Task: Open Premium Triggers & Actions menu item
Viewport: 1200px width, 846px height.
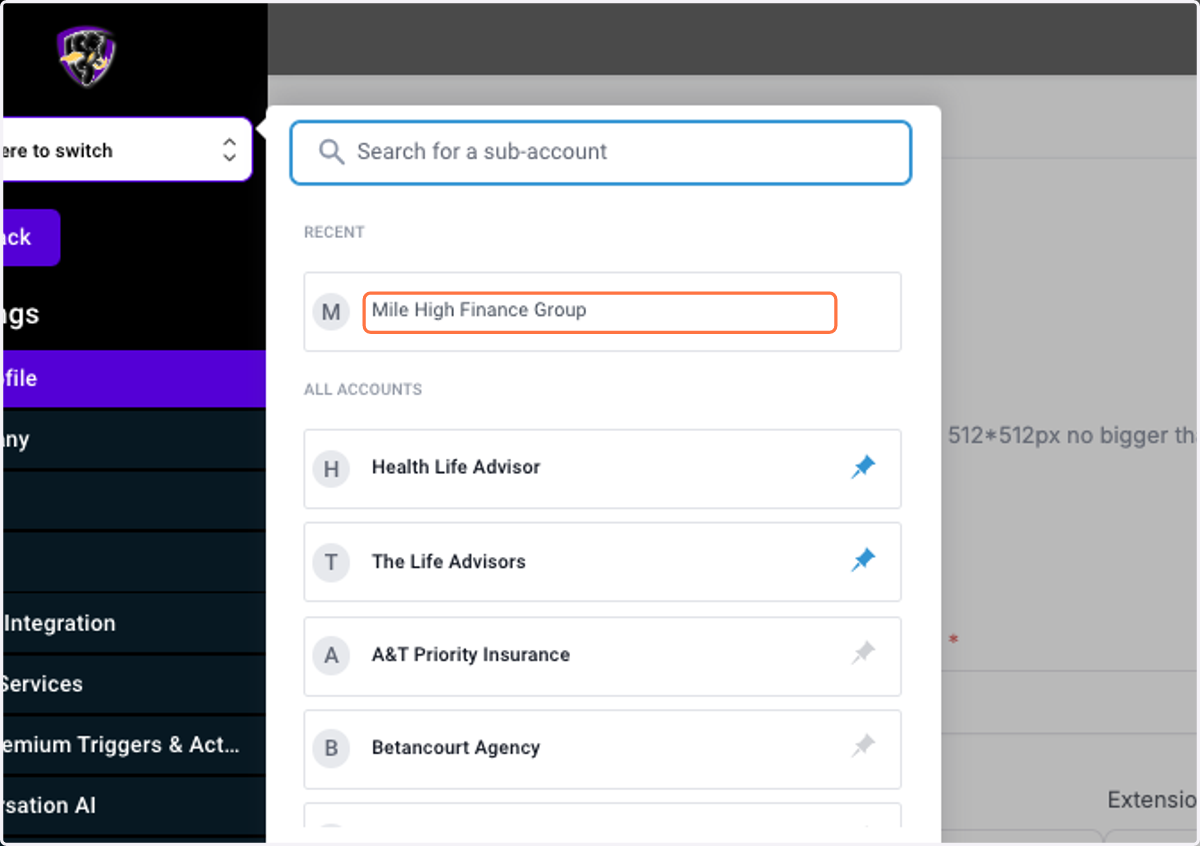Action: (x=133, y=745)
